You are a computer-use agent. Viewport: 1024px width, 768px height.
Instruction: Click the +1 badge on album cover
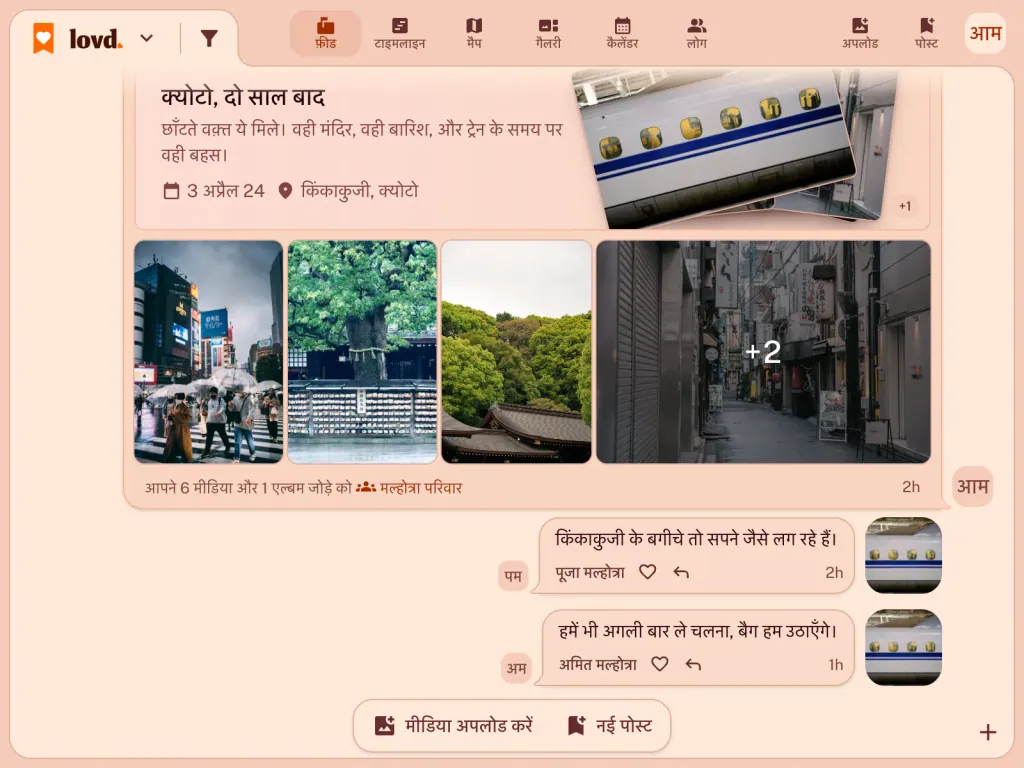pyautogui.click(x=904, y=206)
